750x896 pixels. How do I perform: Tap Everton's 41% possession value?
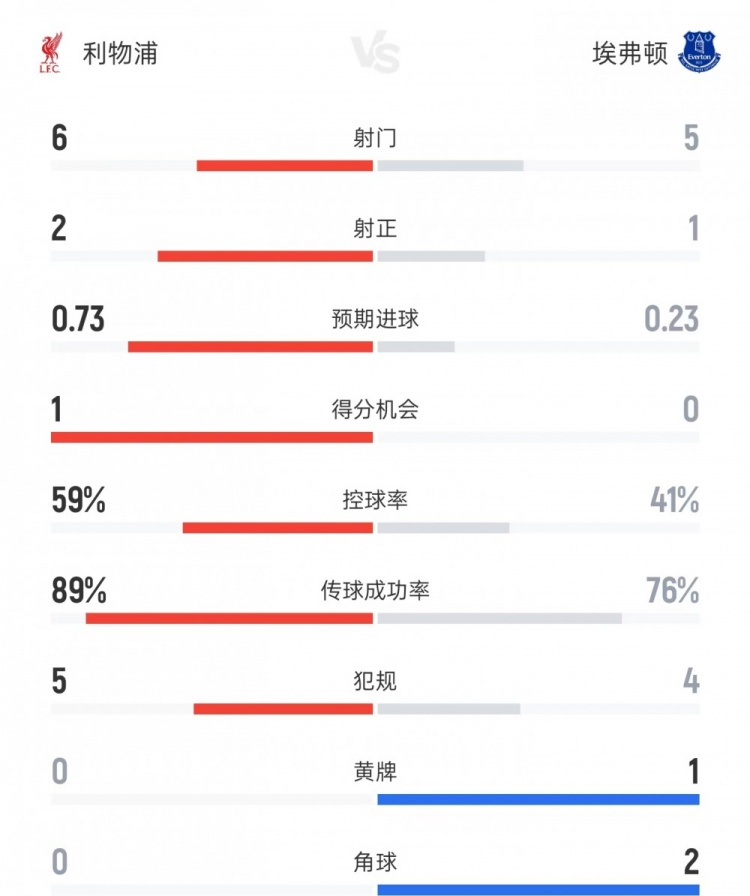click(674, 500)
